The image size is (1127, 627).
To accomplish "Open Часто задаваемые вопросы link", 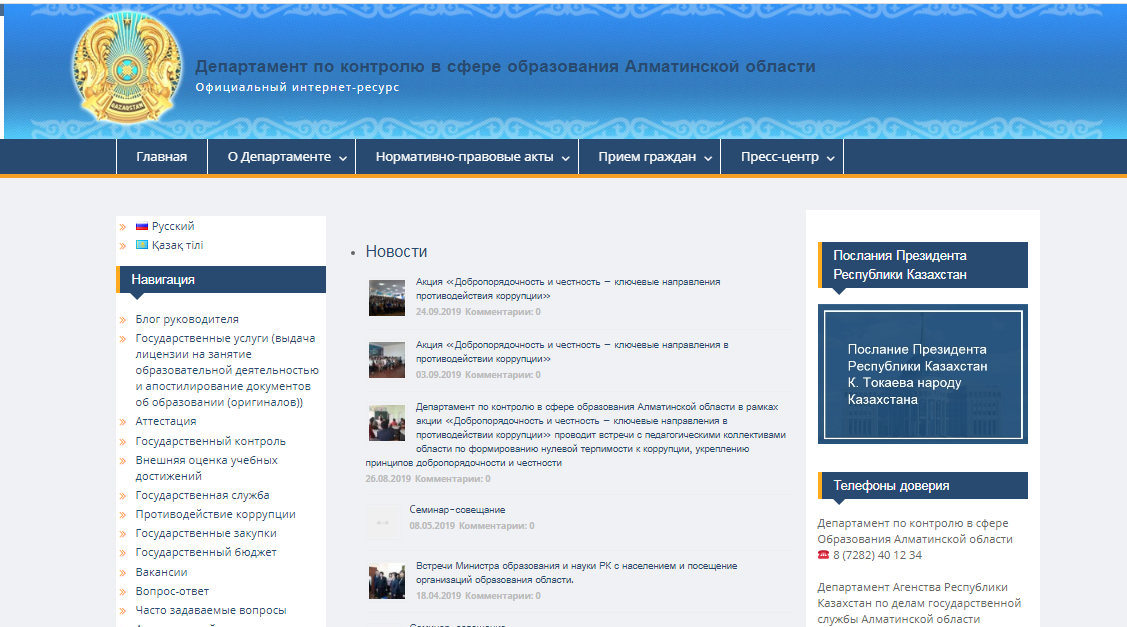I will pyautogui.click(x=211, y=610).
